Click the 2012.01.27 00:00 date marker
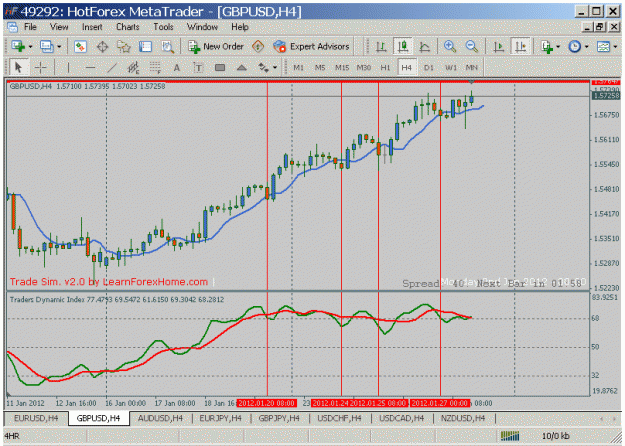625x446 pixels. tap(440, 403)
